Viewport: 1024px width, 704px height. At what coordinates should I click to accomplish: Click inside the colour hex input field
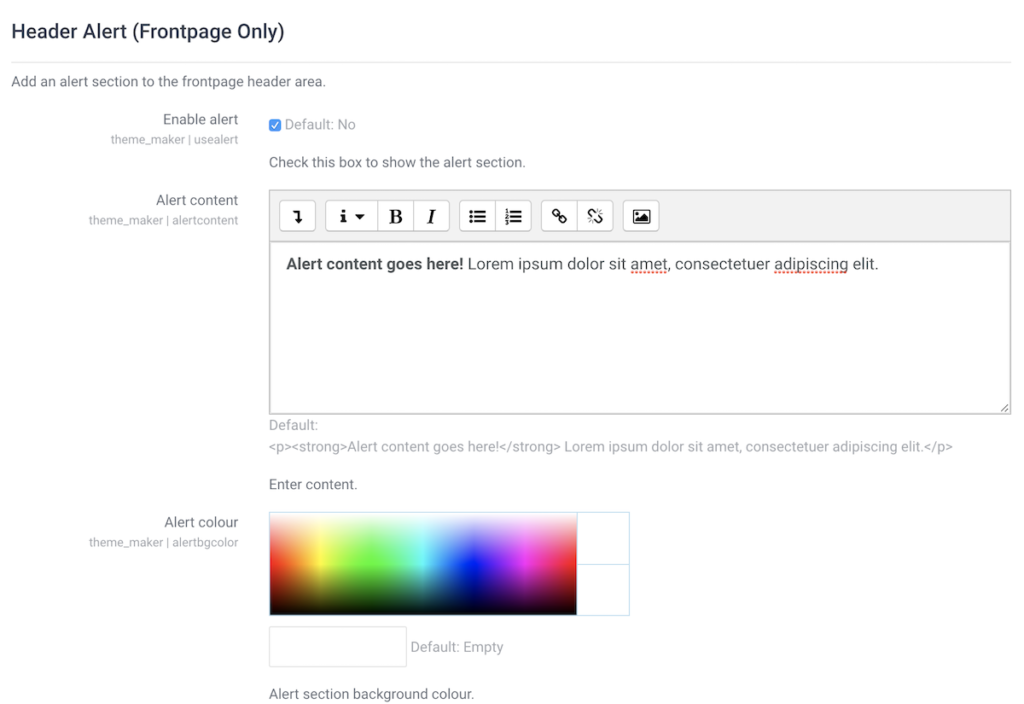tap(336, 646)
